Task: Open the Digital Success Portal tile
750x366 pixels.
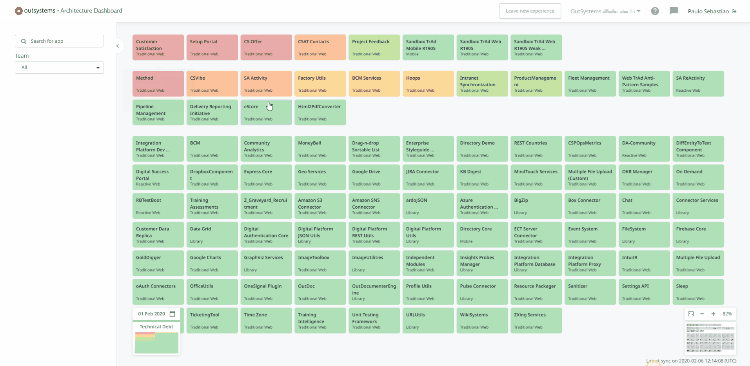Action: click(x=158, y=177)
